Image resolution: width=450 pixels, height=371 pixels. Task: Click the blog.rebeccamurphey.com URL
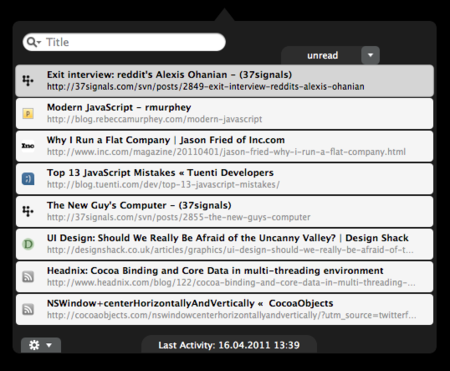click(x=154, y=119)
